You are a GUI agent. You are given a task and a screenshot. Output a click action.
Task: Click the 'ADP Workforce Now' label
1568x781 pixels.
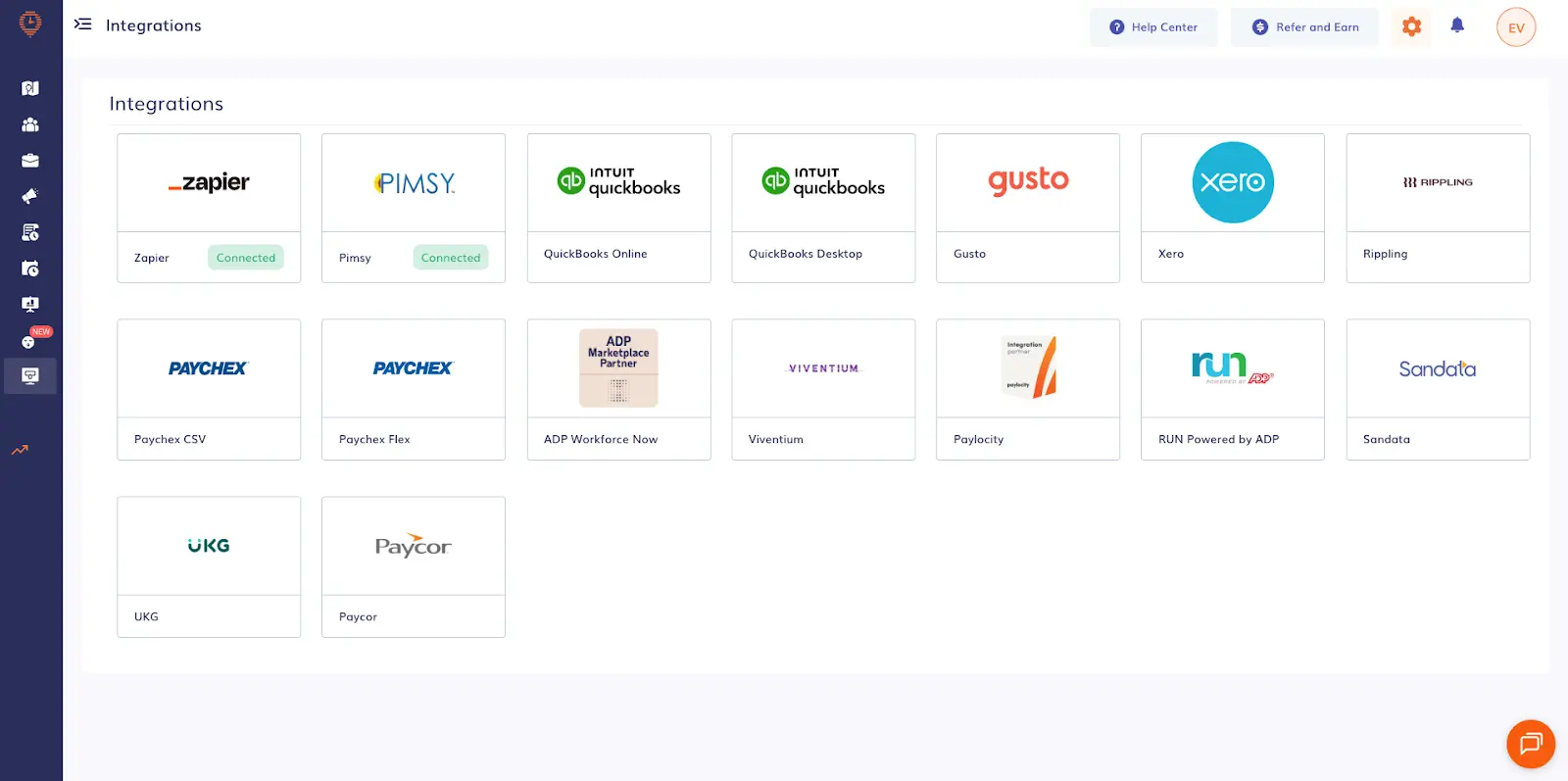pyautogui.click(x=601, y=439)
